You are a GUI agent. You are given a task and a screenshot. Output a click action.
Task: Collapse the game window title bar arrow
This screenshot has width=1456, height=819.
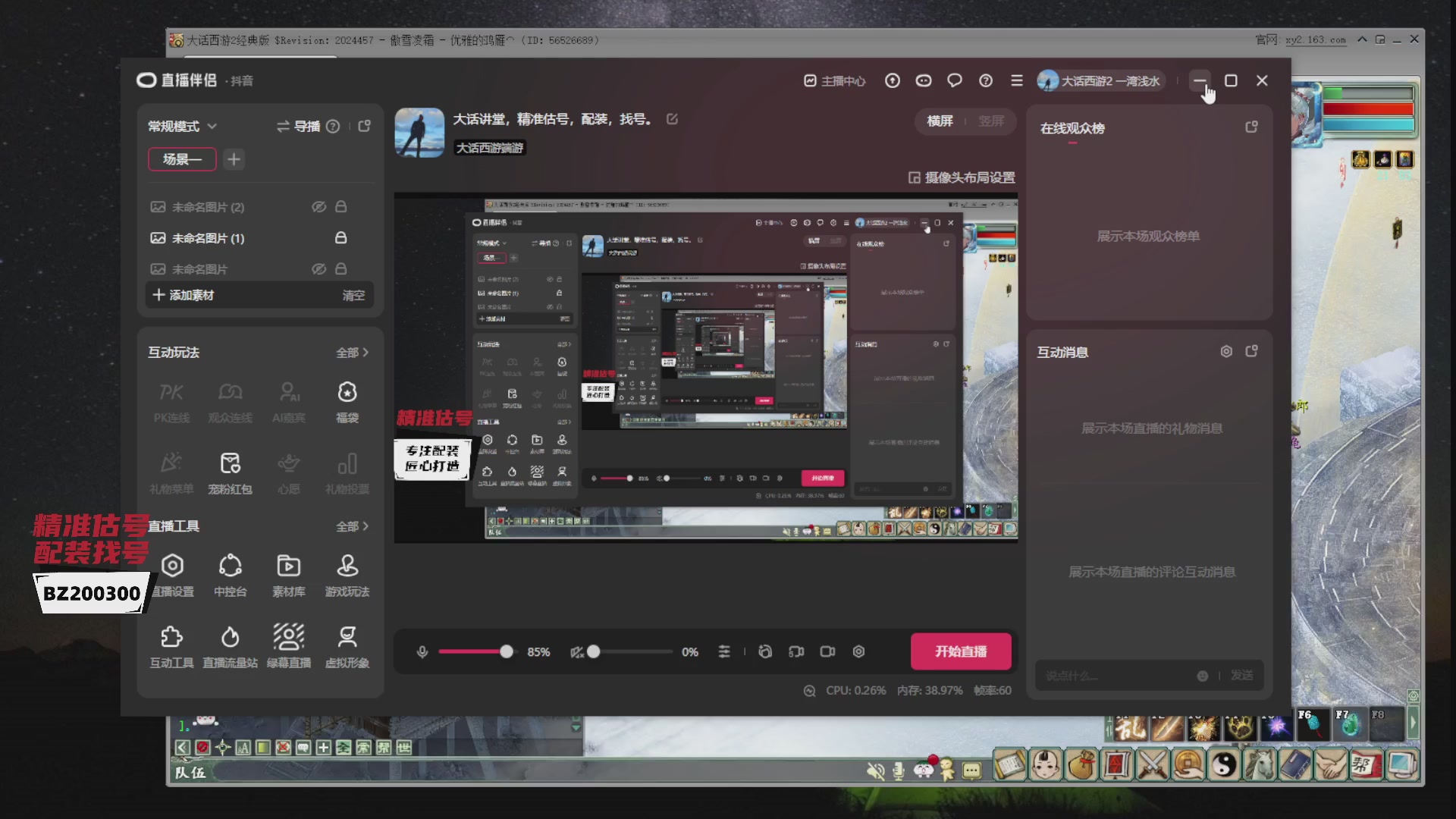click(x=1362, y=39)
